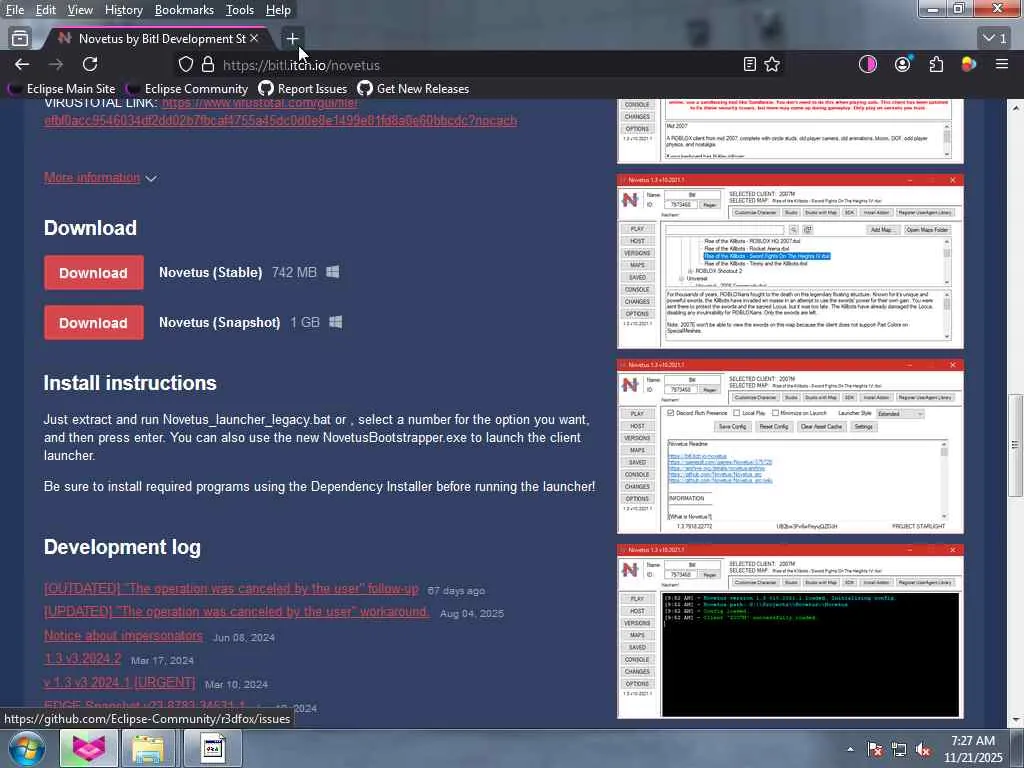Open the Help menu
1024x768 pixels.
[278, 10]
